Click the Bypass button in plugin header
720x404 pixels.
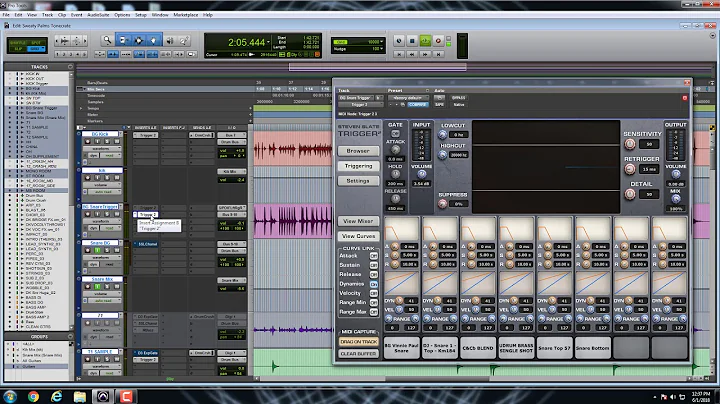458,98
